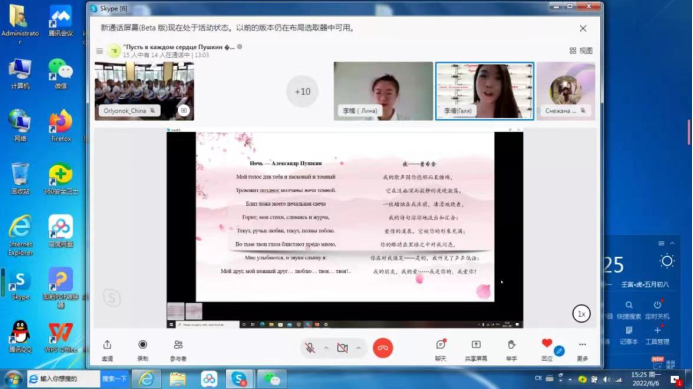Dismiss the Beta call screen notification
The image size is (693, 389).
pos(583,28)
